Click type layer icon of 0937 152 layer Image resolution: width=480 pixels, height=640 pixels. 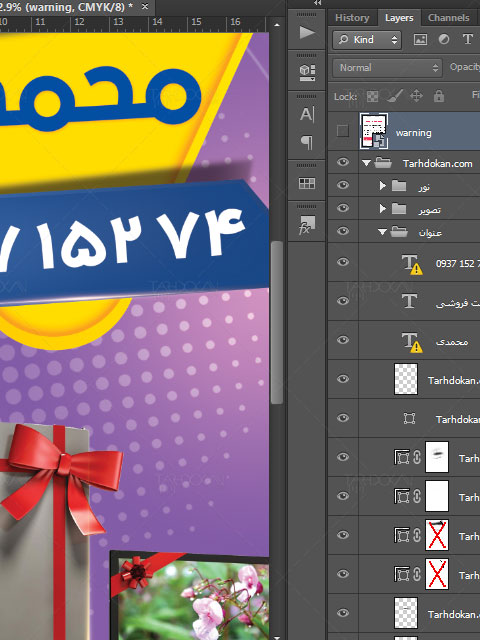pyautogui.click(x=411, y=264)
